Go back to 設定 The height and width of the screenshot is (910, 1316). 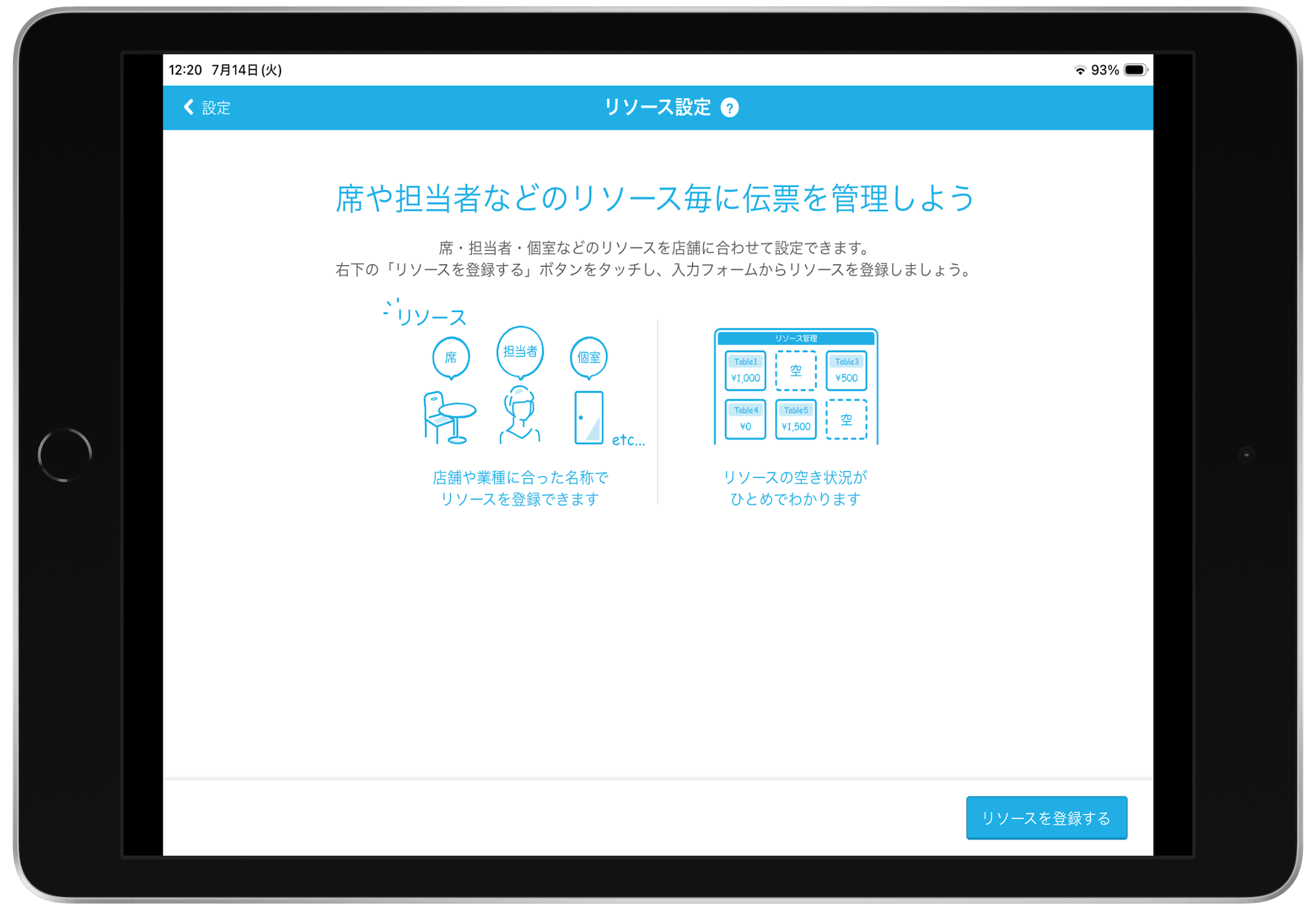(207, 108)
